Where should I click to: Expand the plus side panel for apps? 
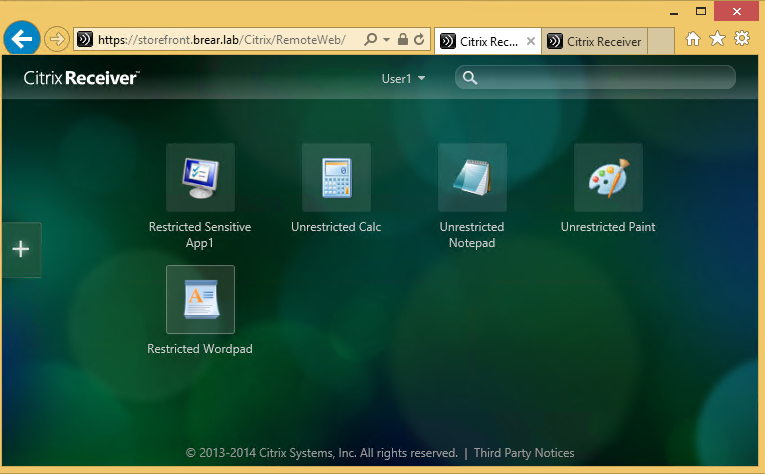(20, 250)
